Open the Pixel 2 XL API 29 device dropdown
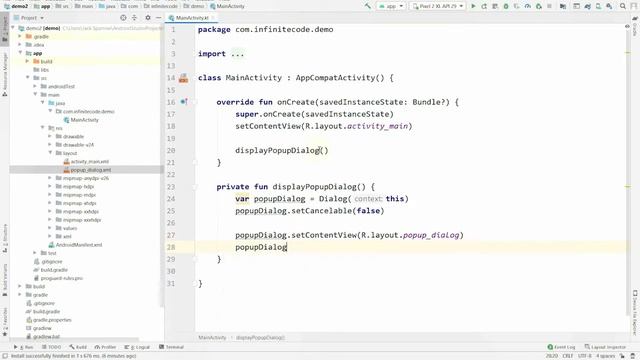This screenshot has width=640, height=360. click(x=438, y=6)
